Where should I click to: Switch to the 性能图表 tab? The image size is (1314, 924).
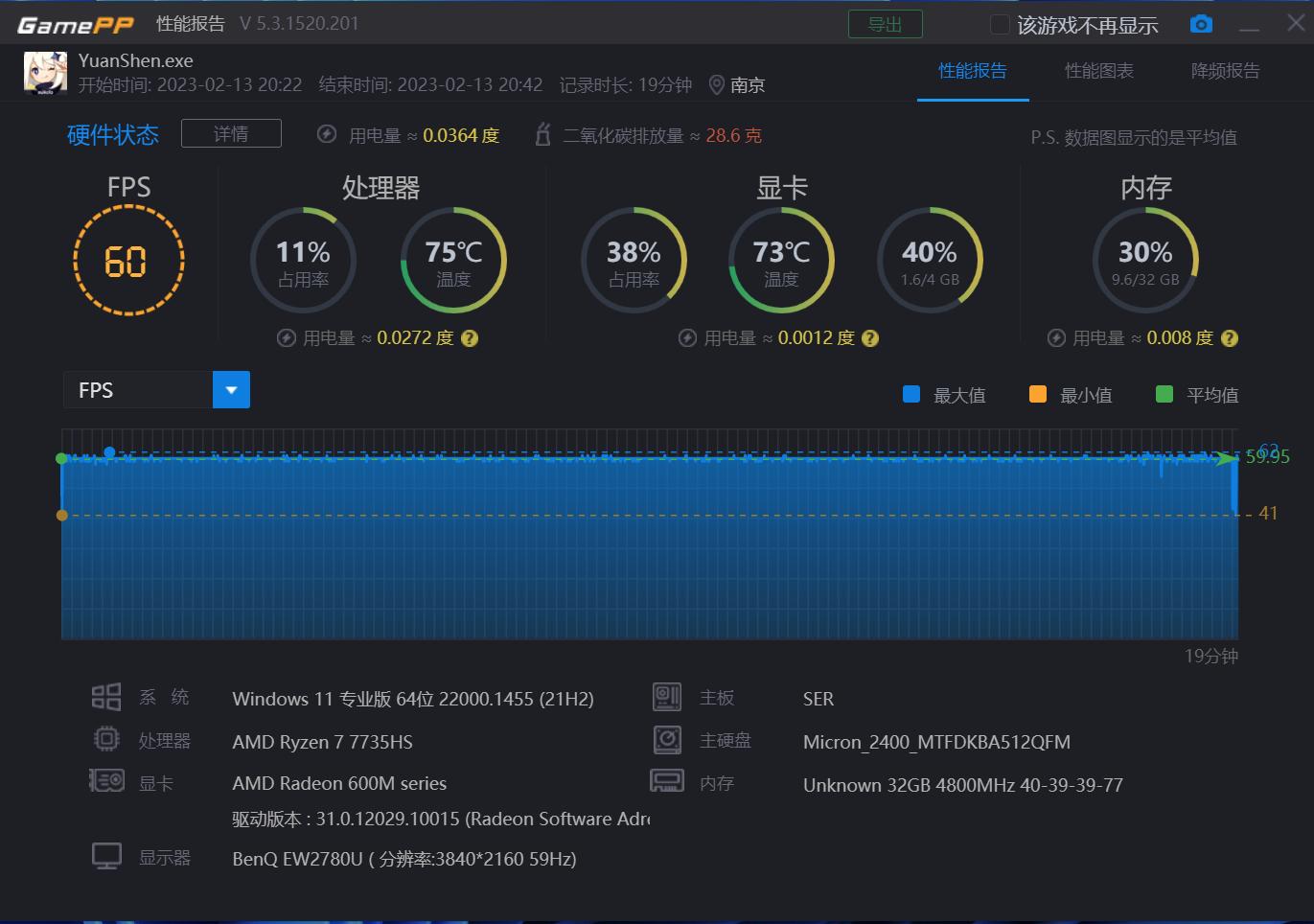point(1098,70)
